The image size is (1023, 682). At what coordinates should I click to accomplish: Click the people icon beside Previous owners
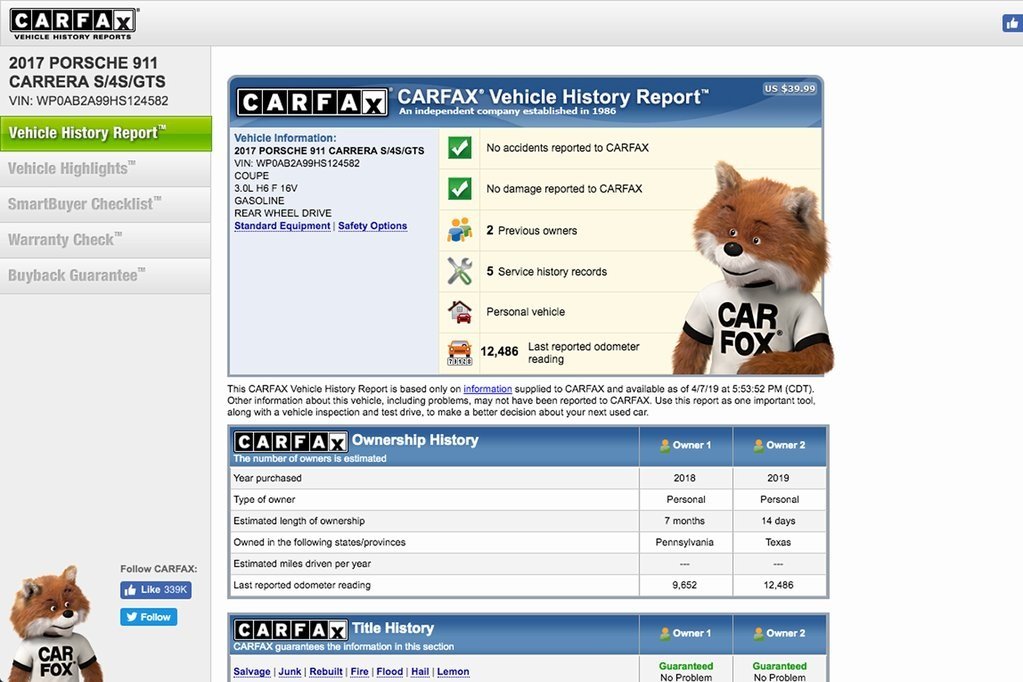click(x=460, y=230)
